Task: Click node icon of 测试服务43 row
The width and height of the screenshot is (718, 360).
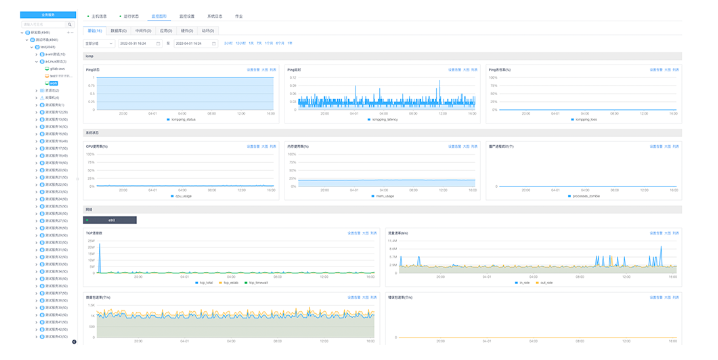Action: (x=42, y=337)
